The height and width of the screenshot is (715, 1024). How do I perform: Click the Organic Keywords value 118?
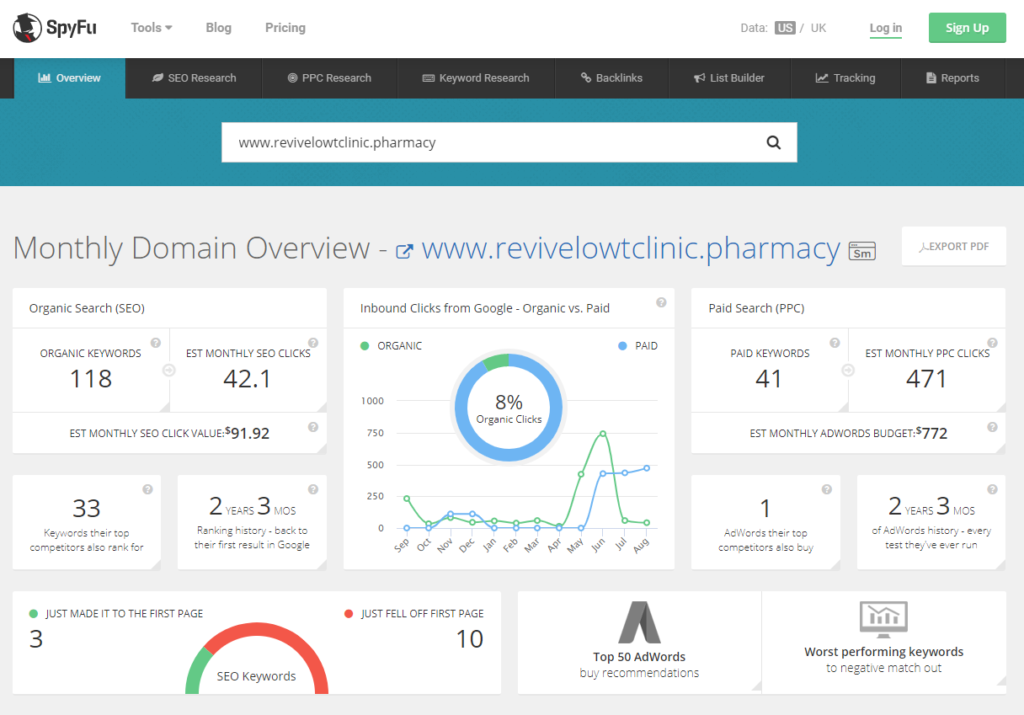[91, 379]
